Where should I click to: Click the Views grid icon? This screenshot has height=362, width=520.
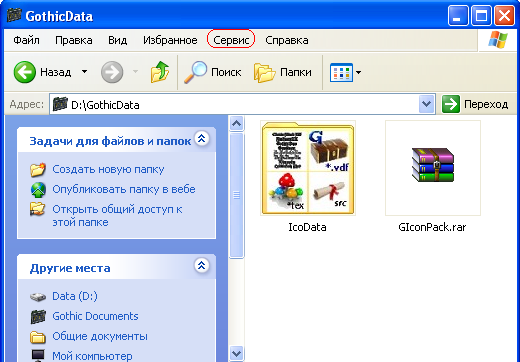(x=341, y=72)
